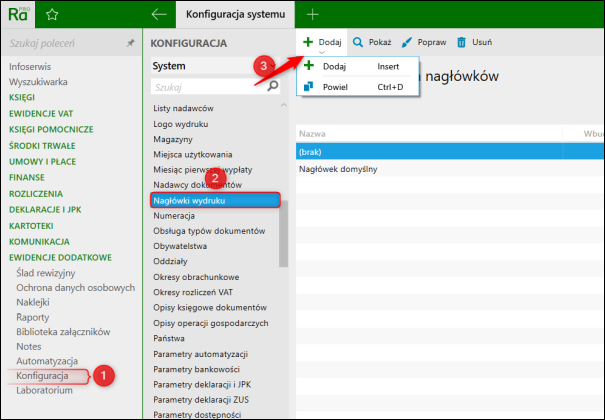Select Okresy obrachunkowe

[196, 277]
